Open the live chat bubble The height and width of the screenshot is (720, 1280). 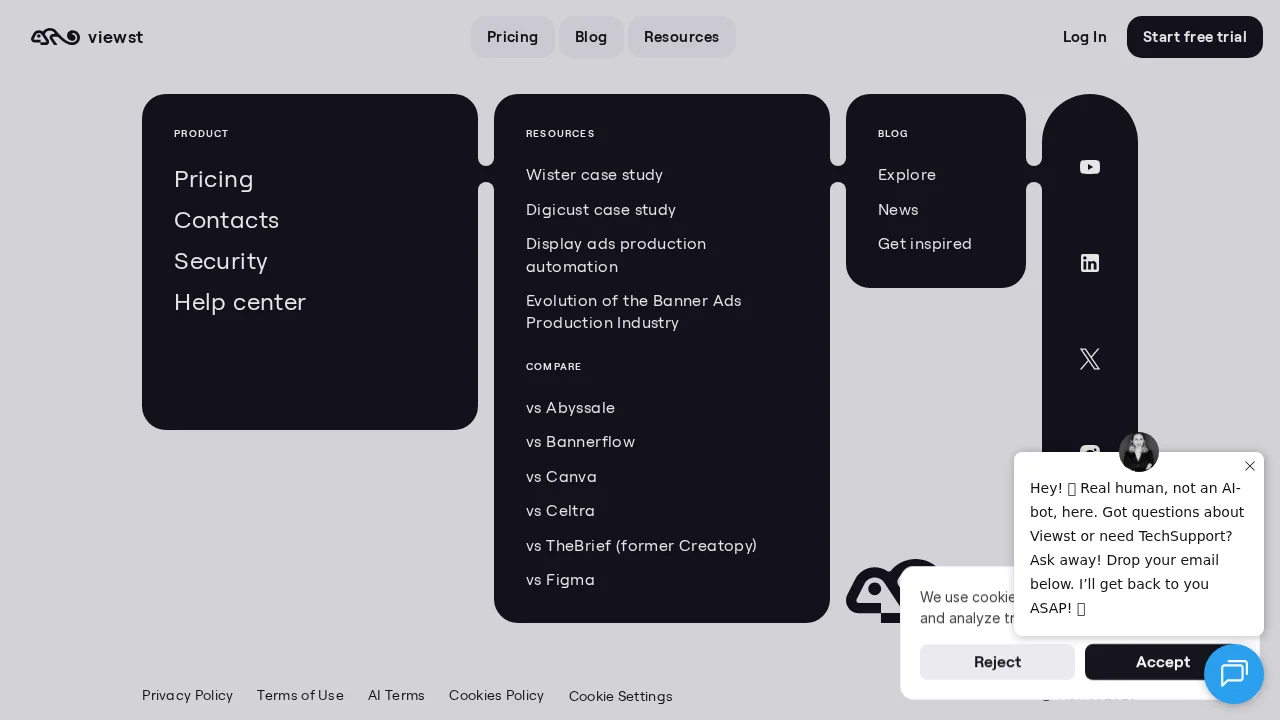[x=1234, y=674]
